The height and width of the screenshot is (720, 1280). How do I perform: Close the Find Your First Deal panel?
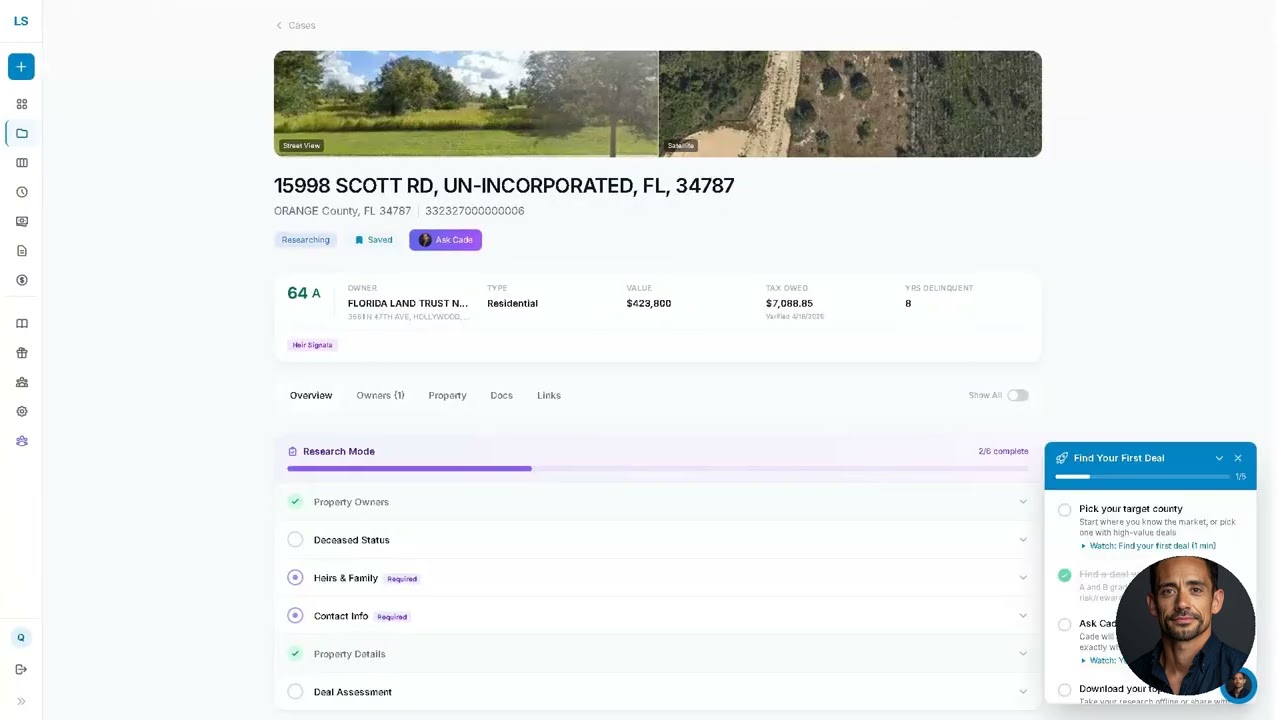[1238, 459]
